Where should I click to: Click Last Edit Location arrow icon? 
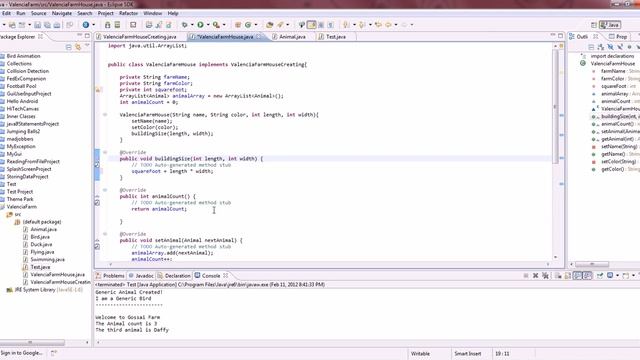[378, 25]
